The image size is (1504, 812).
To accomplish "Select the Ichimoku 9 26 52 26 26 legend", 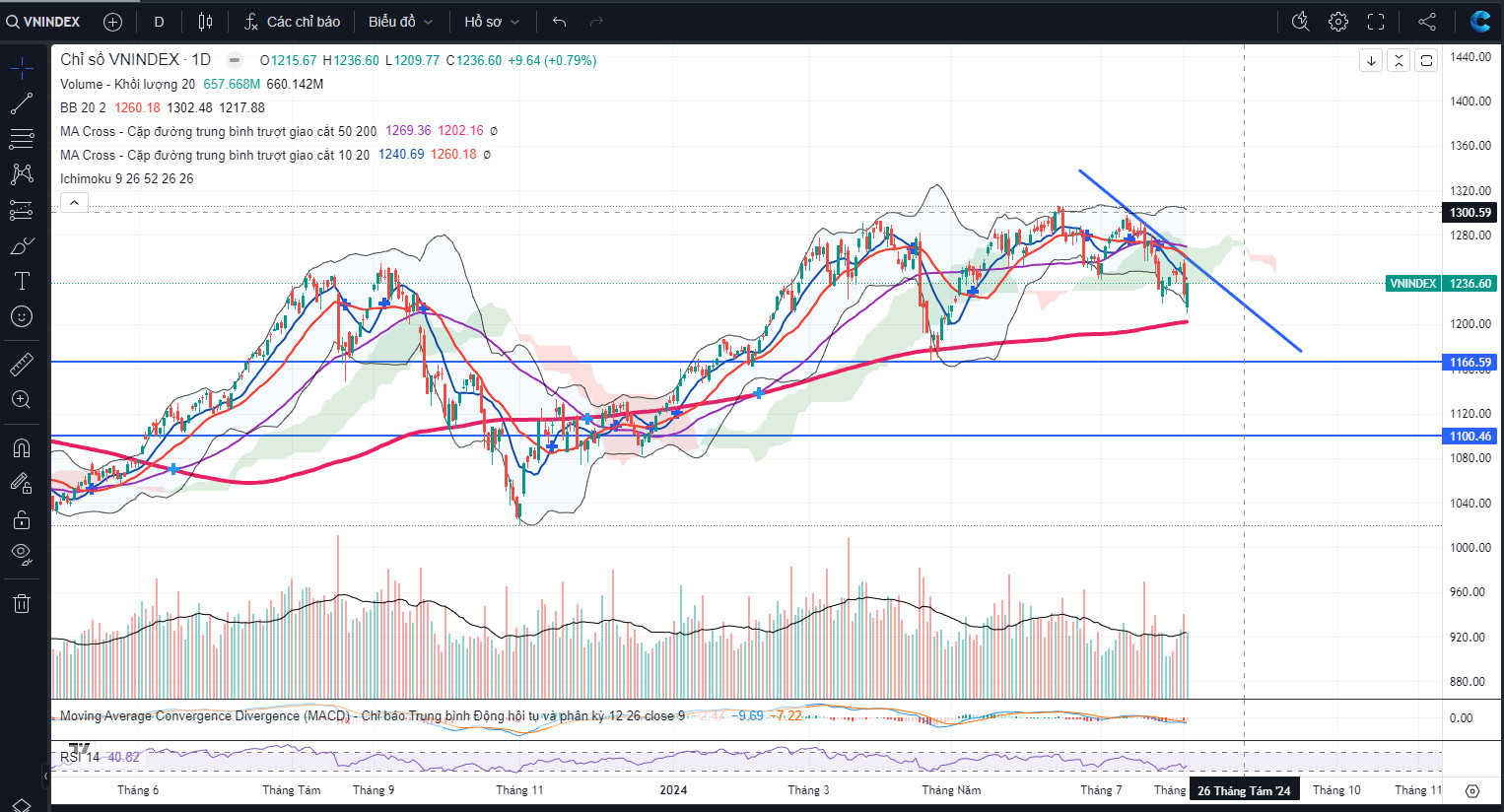I will point(126,178).
